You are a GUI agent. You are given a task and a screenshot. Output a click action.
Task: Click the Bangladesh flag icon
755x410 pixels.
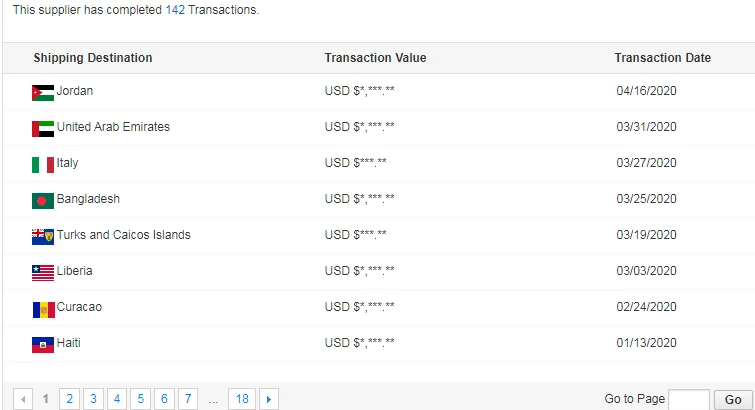[43, 201]
